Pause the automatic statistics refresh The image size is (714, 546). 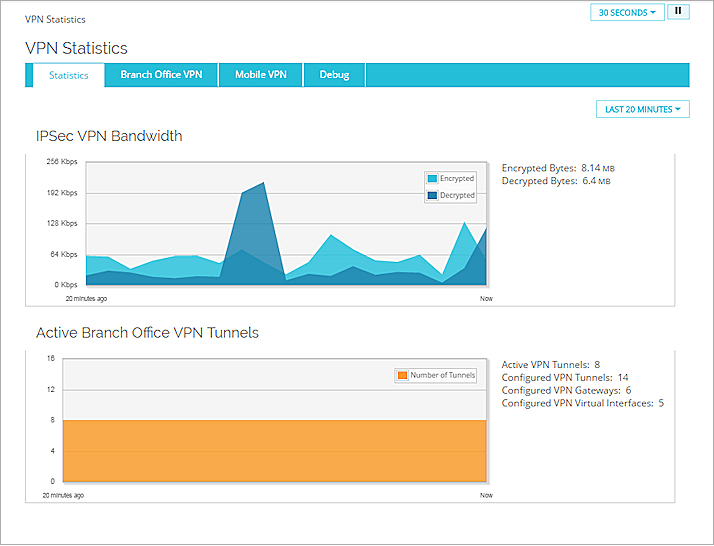tap(678, 12)
